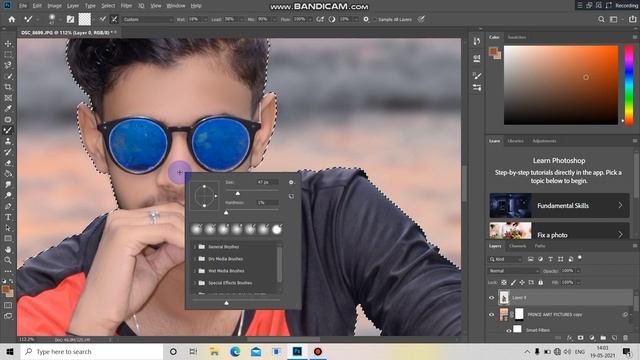Click the foreground color swatch in toolbar
This screenshot has height=360, width=640.
(5, 290)
